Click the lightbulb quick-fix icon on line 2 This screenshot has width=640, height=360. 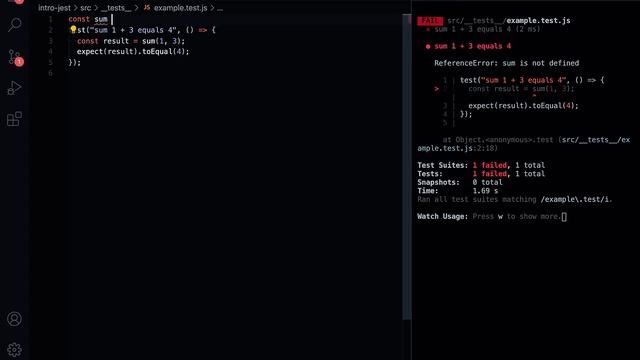click(73, 29)
